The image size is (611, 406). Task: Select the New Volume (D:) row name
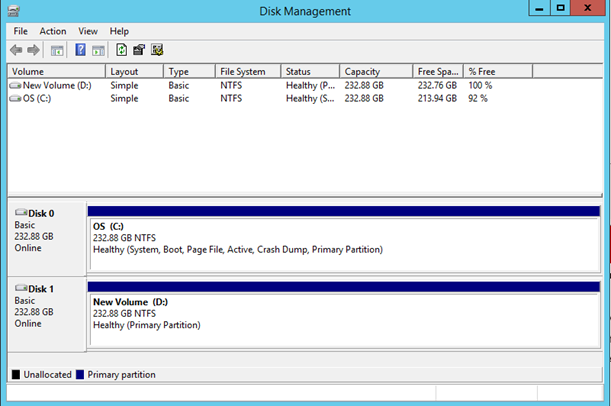[x=57, y=85]
